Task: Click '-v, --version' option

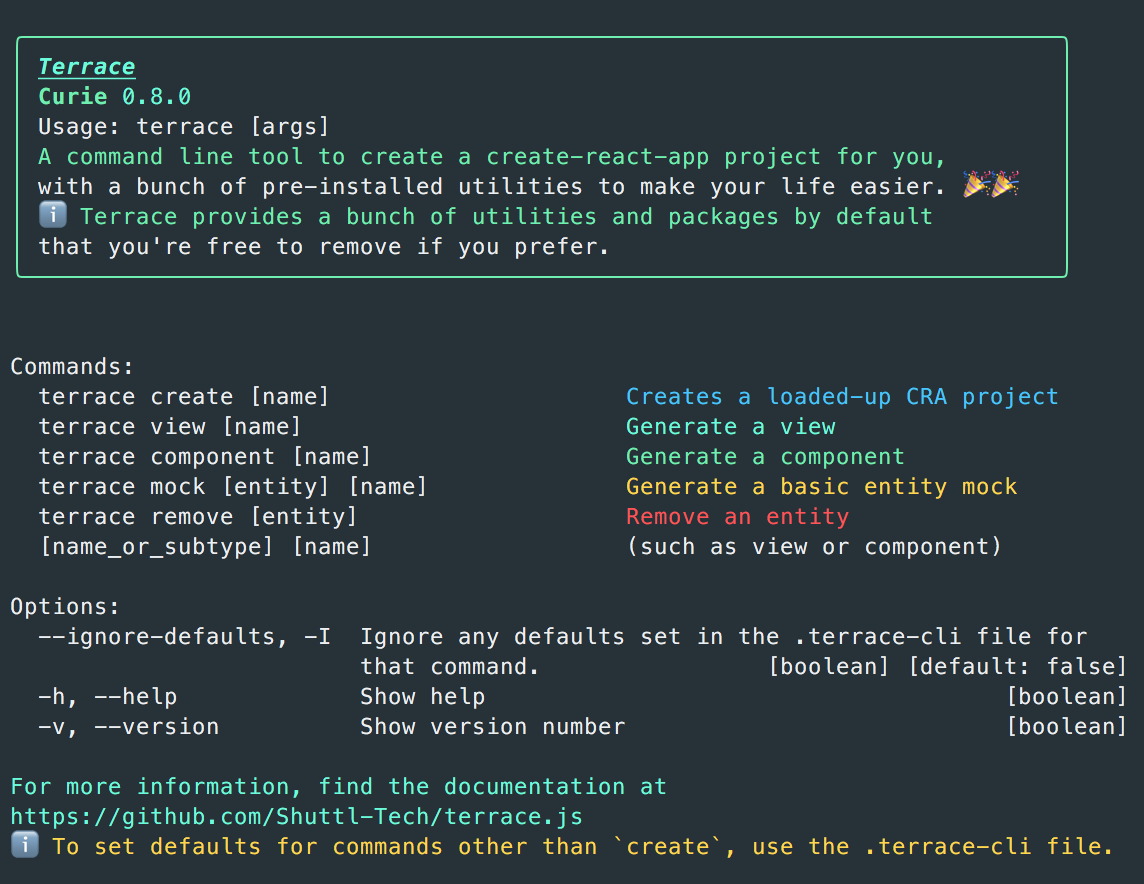Action: click(x=128, y=726)
